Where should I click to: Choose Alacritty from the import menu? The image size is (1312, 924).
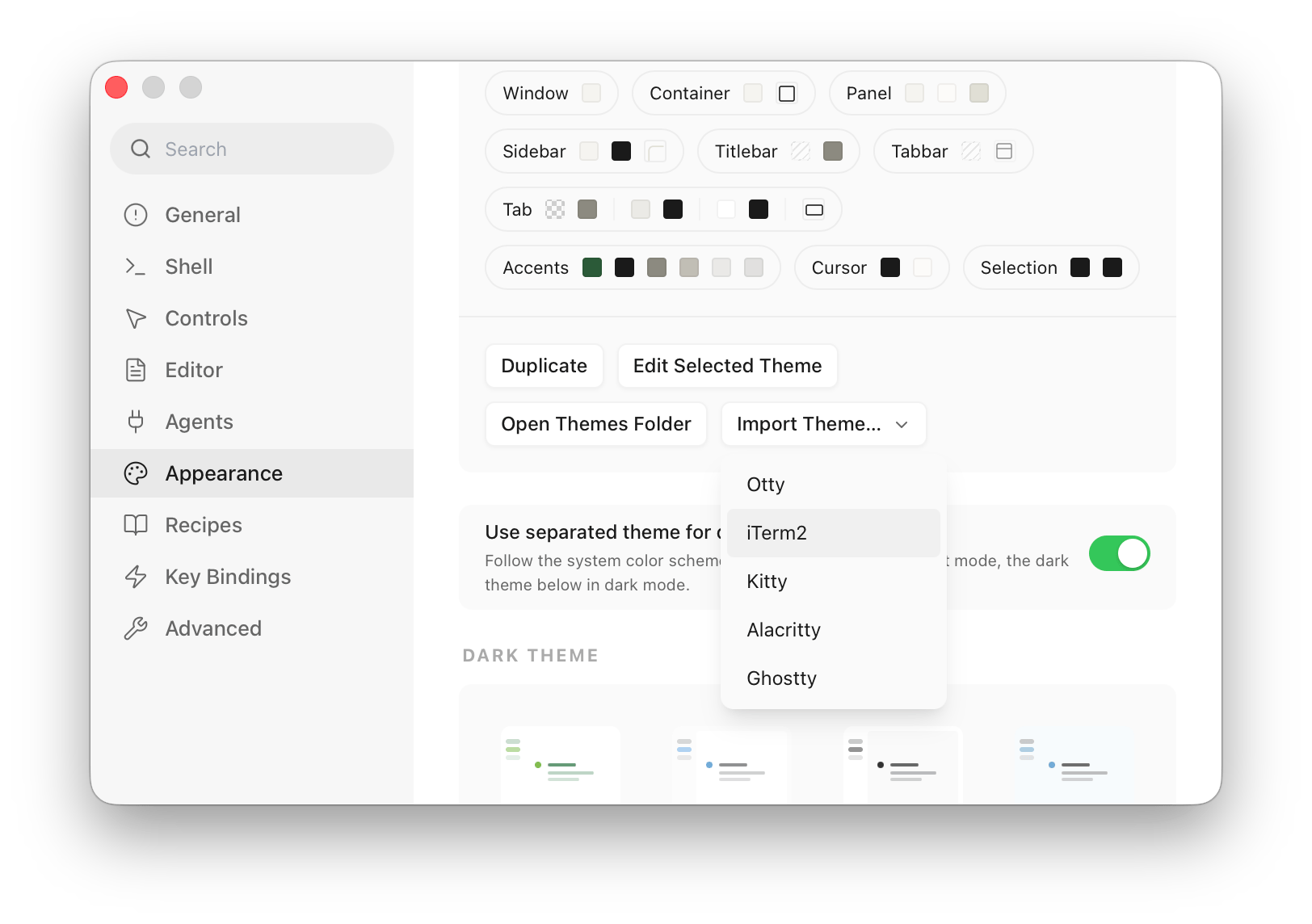834,630
